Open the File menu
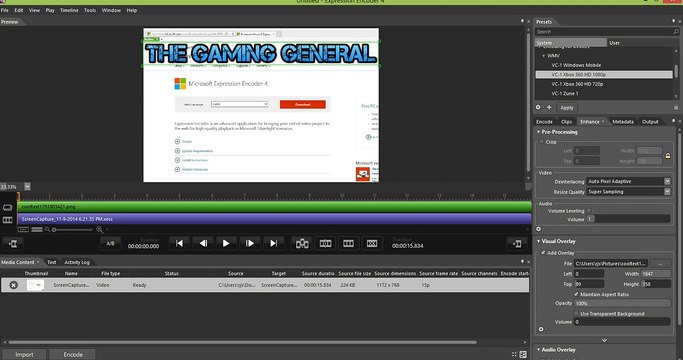Image resolution: width=683 pixels, height=360 pixels. 5,10
